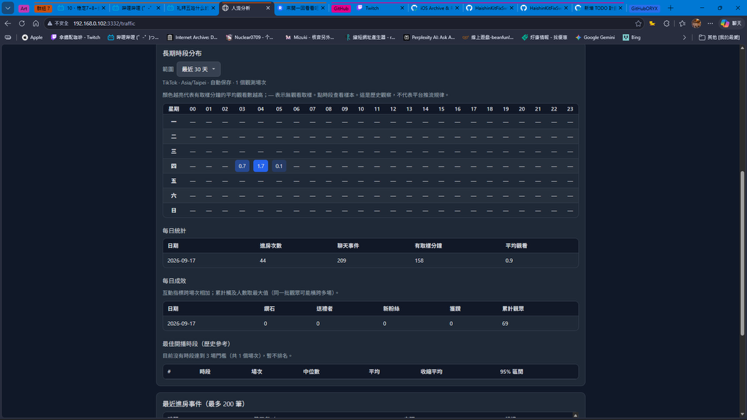
Task: Open the other favorites folder
Action: 719,37
